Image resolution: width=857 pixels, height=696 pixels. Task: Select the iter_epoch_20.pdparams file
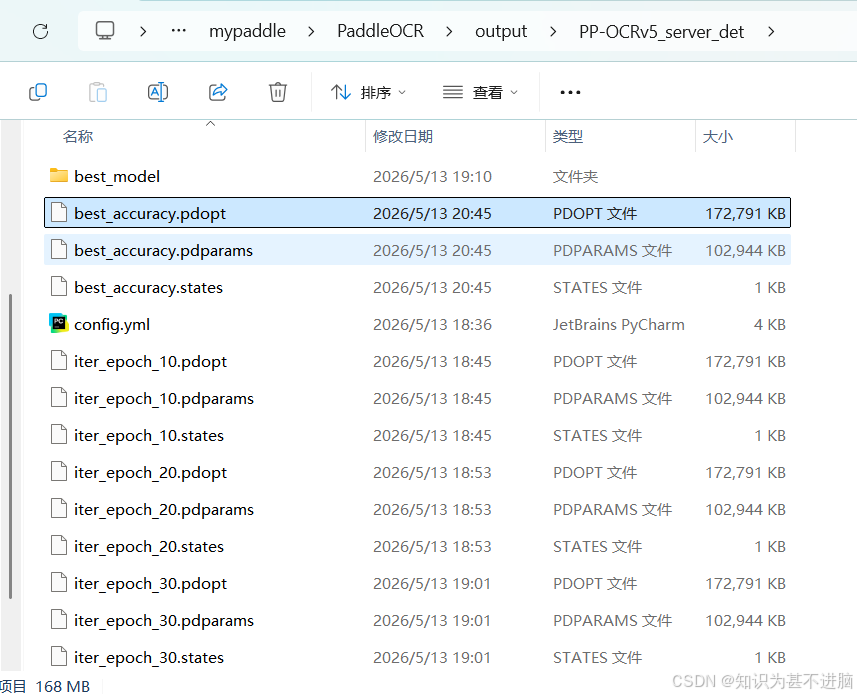[x=418, y=509]
